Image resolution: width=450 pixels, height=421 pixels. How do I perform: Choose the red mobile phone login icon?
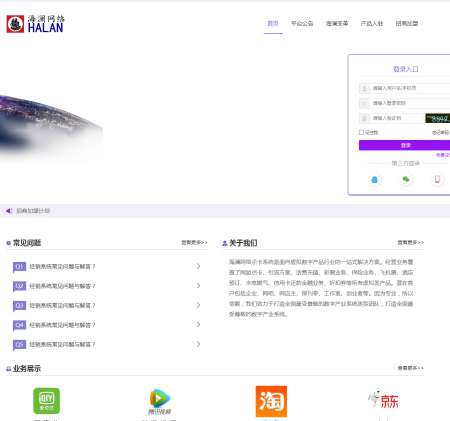pyautogui.click(x=437, y=180)
